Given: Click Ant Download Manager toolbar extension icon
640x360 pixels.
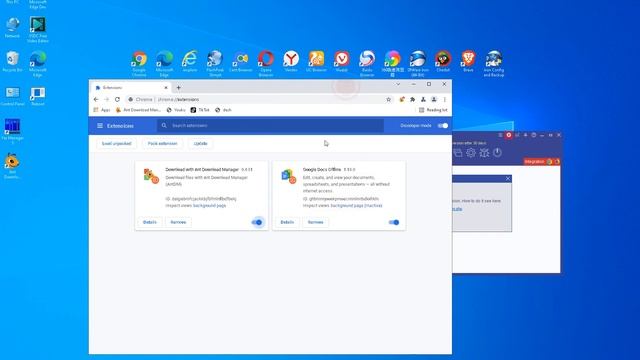Looking at the screenshot, I should point(402,100).
